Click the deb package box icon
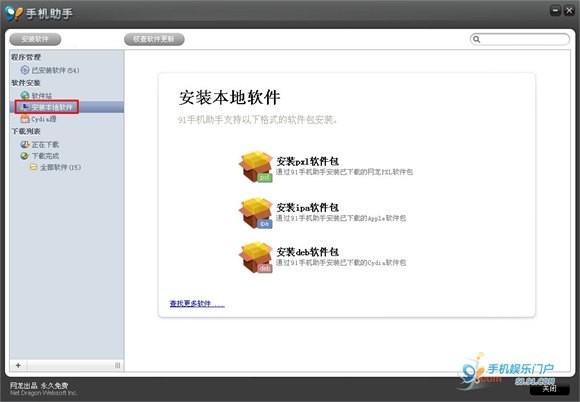The height and width of the screenshot is (402, 580). click(256, 257)
